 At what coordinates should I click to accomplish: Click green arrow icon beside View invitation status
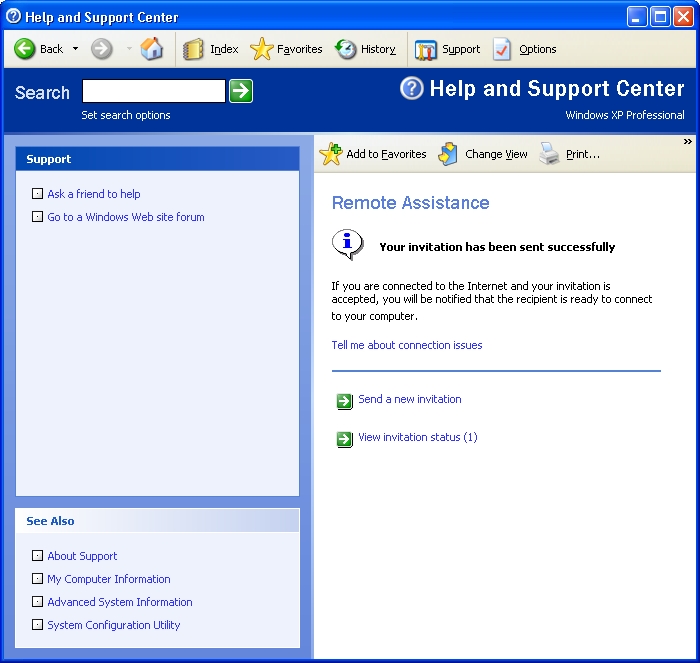tap(345, 439)
